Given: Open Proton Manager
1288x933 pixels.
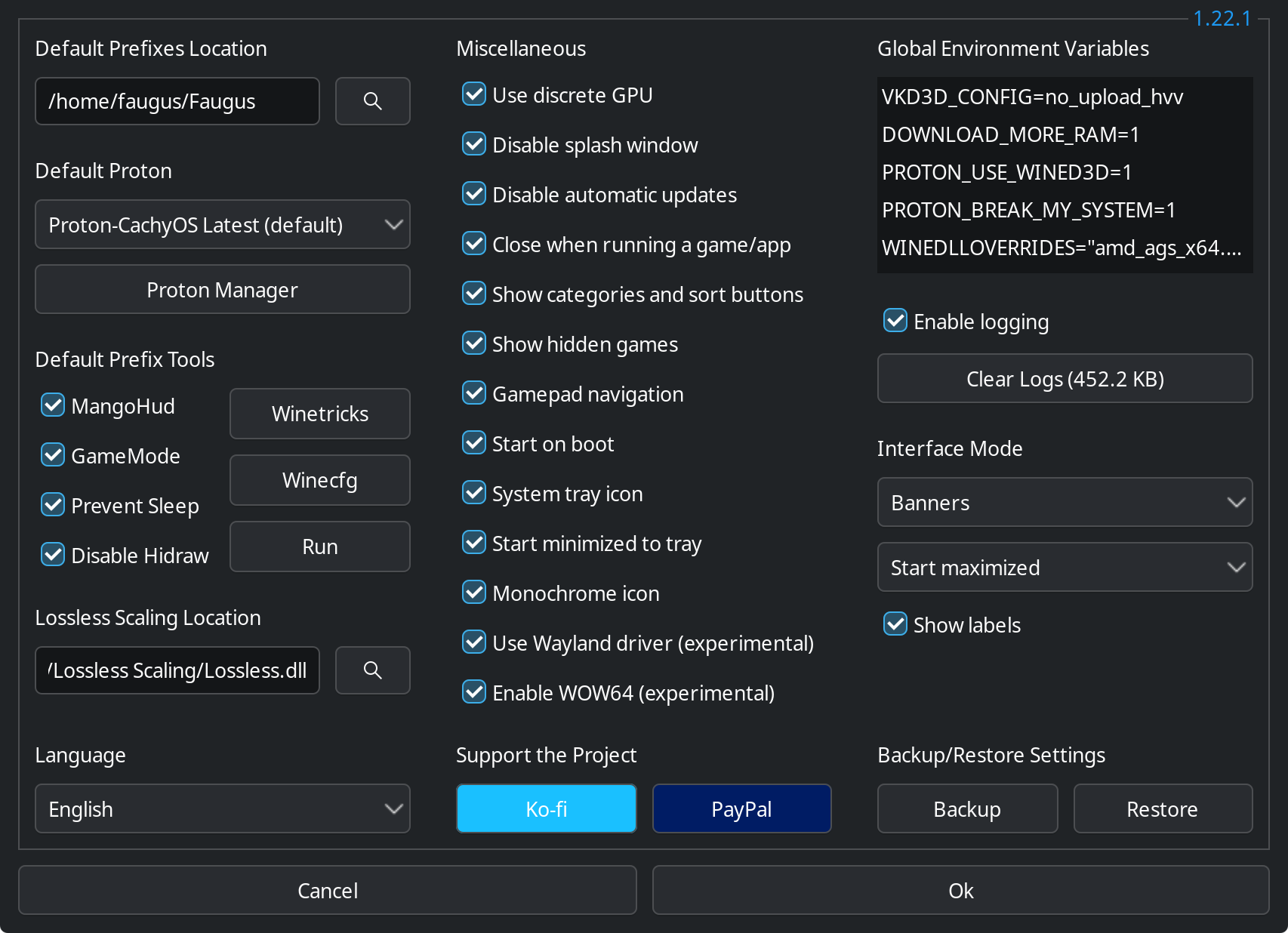Looking at the screenshot, I should pyautogui.click(x=223, y=289).
